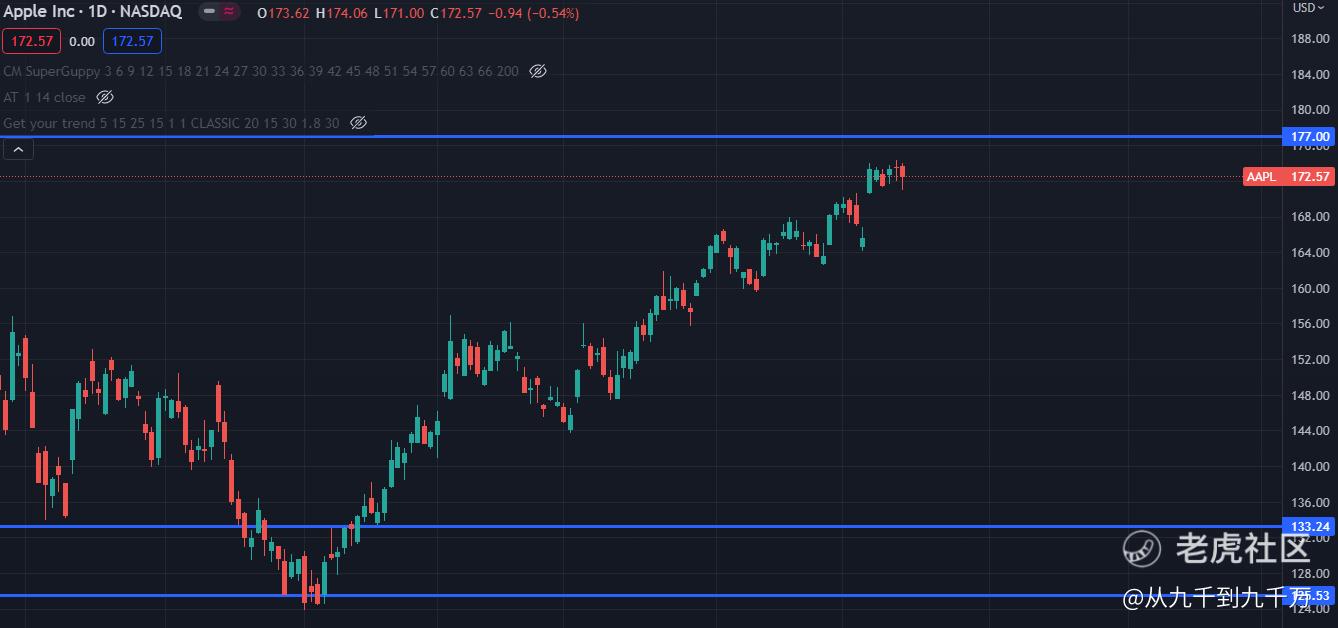Click the 168.00 price axis label

tap(1309, 216)
